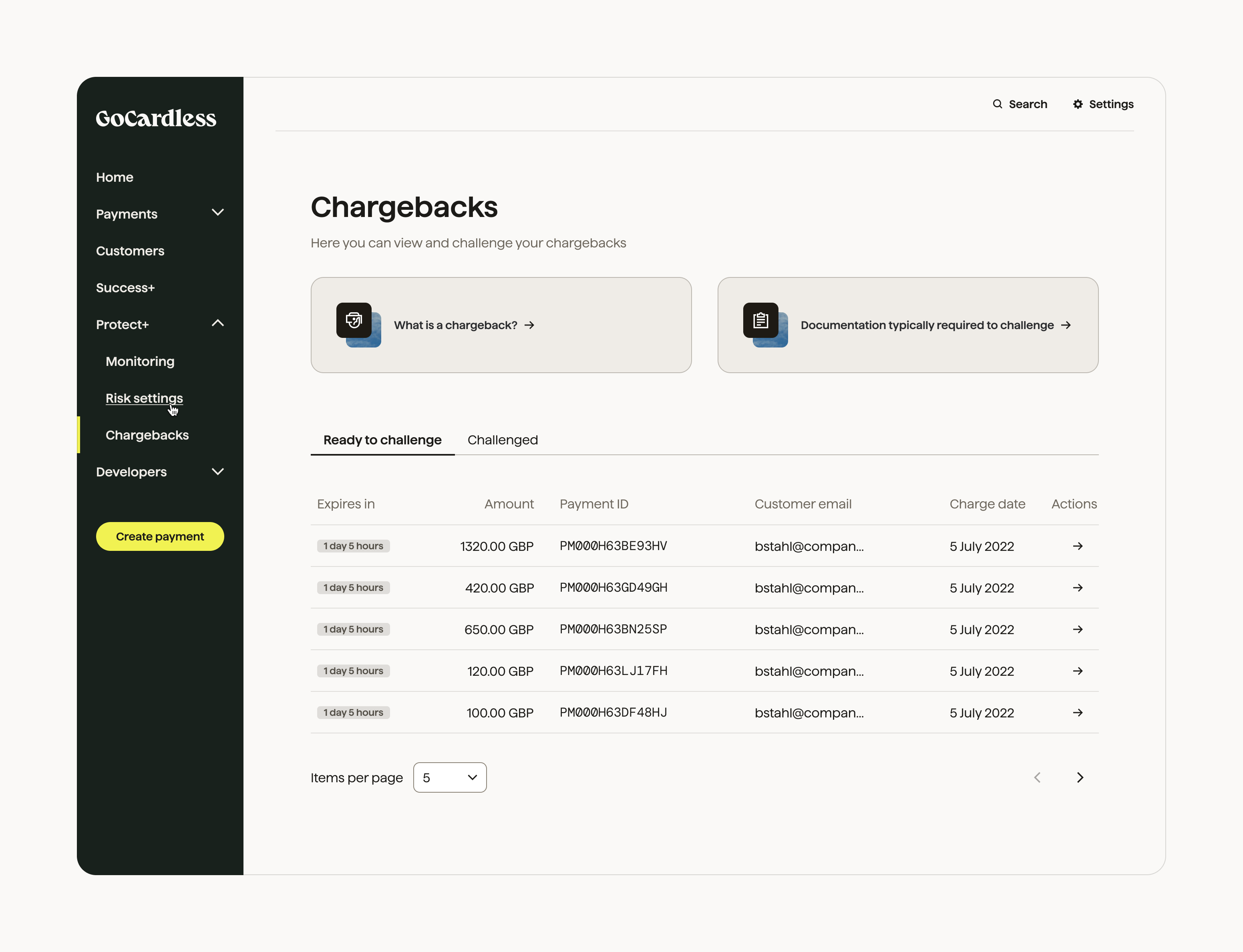
Task: Go to previous page of chargebacks
Action: 1037,777
